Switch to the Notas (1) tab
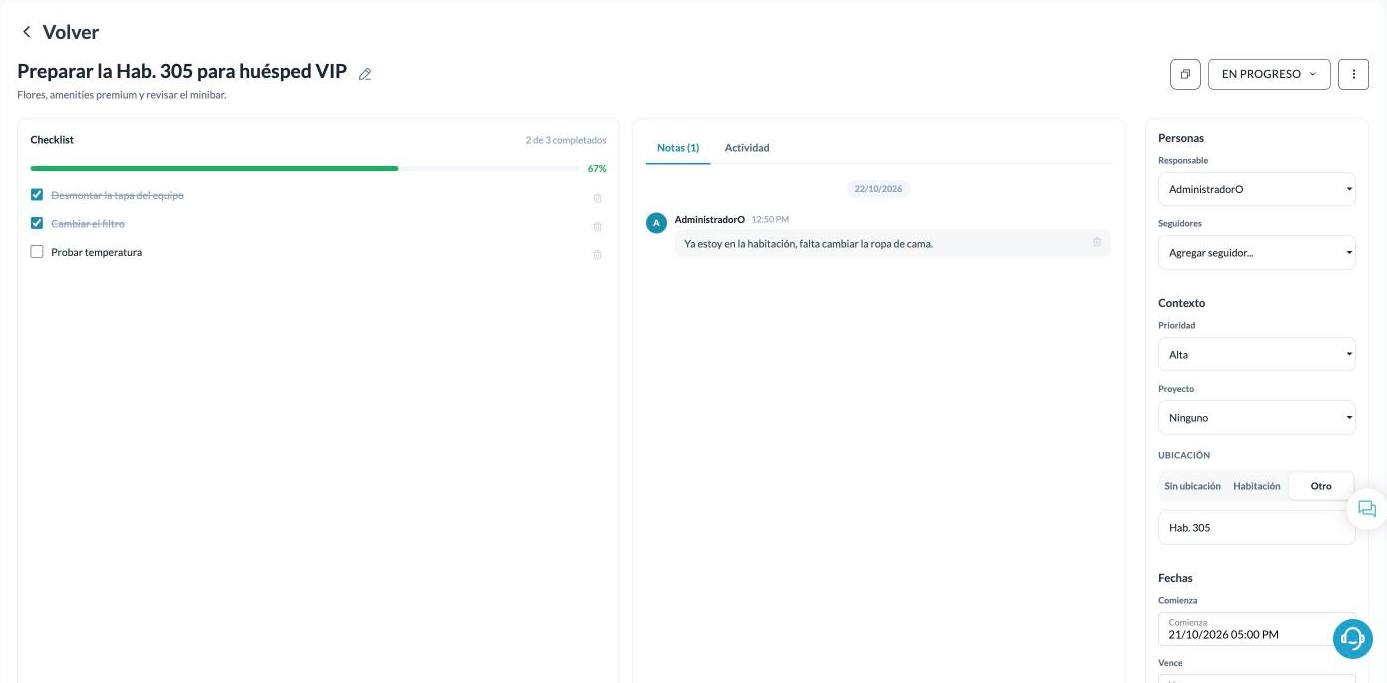This screenshot has width=1387, height=683. [x=678, y=148]
